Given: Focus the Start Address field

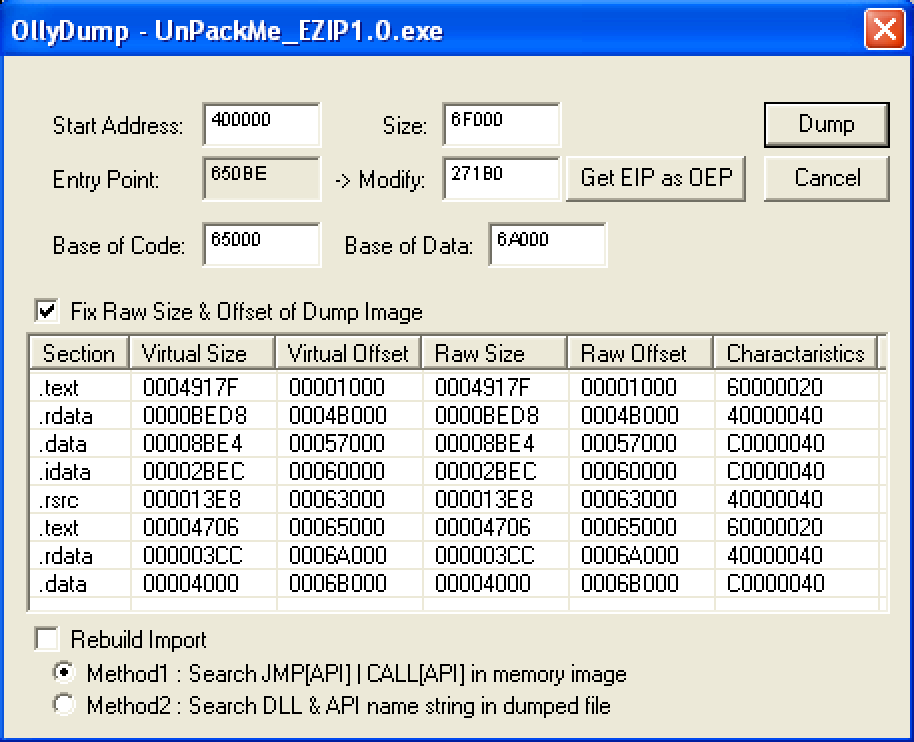Looking at the screenshot, I should click(x=261, y=125).
